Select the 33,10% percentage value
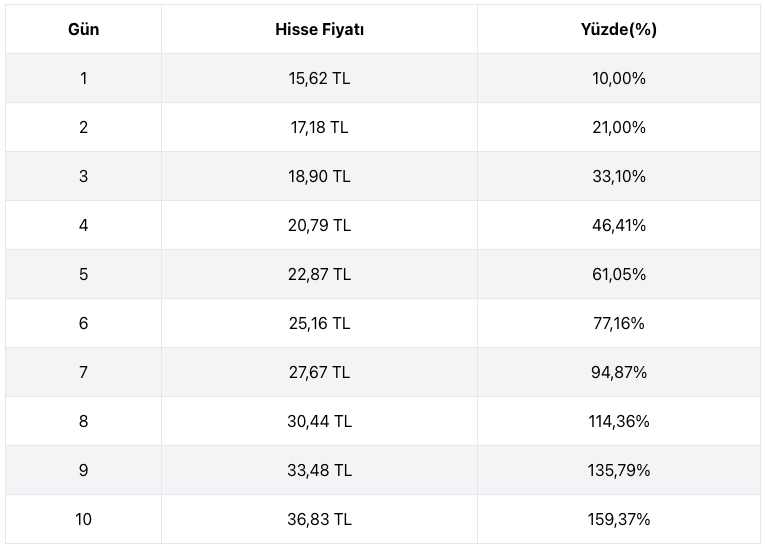 (618, 176)
